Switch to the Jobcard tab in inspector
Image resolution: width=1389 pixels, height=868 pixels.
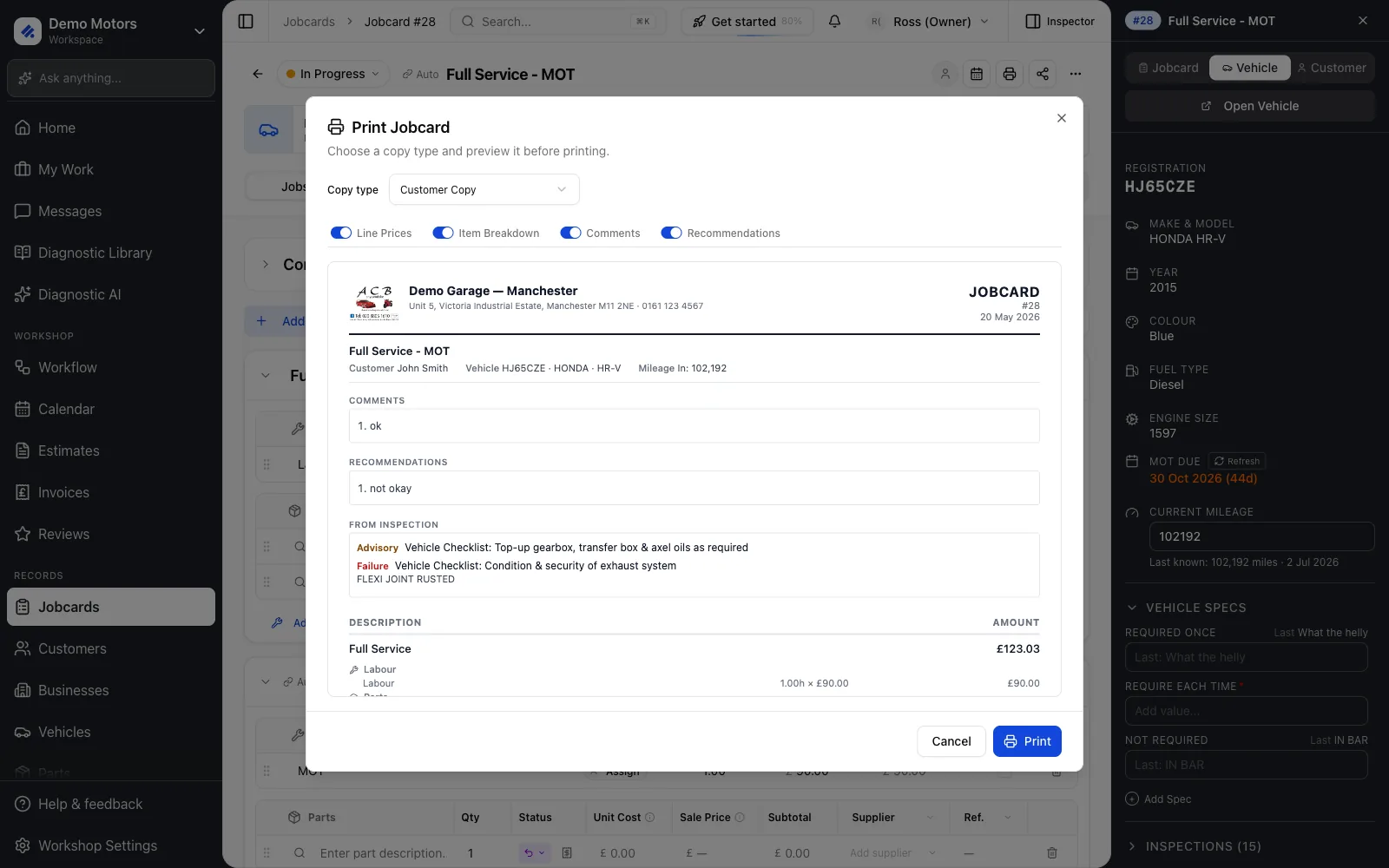1168,68
